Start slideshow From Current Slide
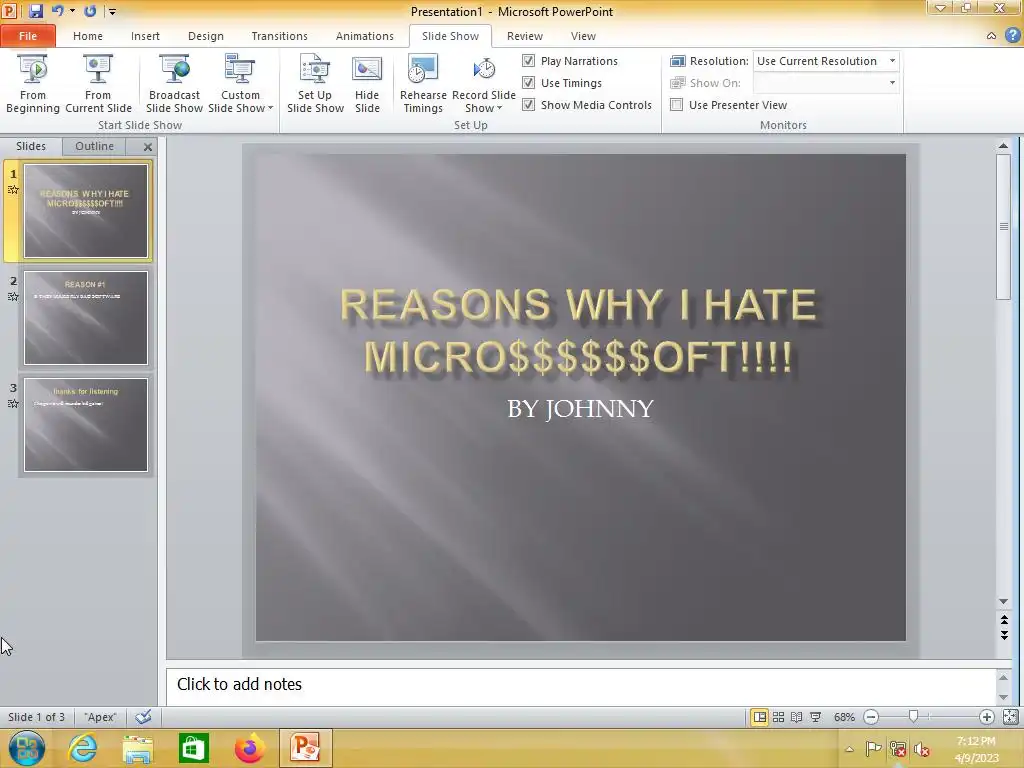Screen dimensions: 1024x768 tap(98, 84)
